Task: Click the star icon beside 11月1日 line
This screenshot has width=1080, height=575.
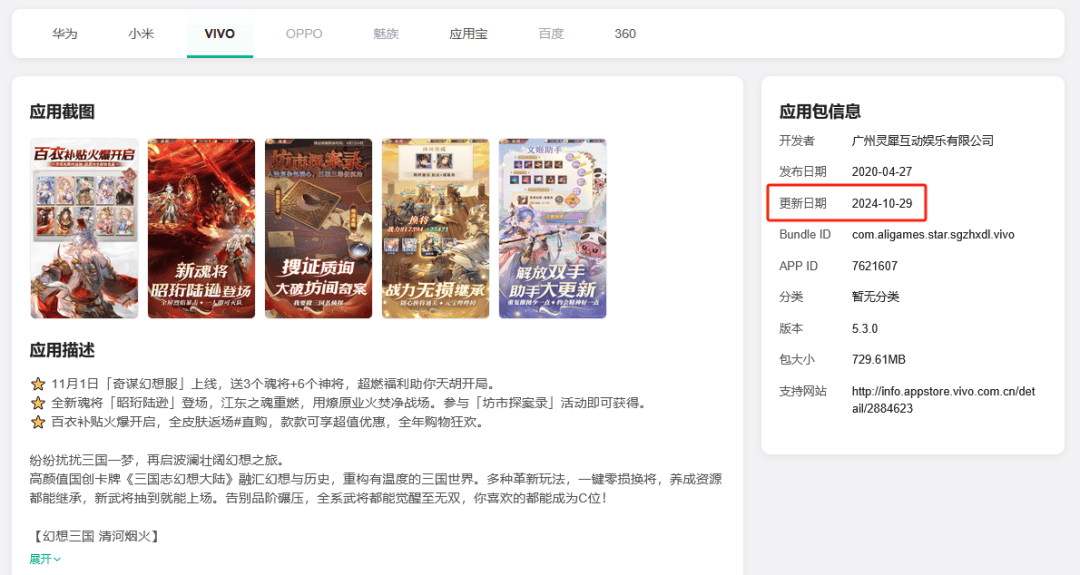Action: [38, 384]
